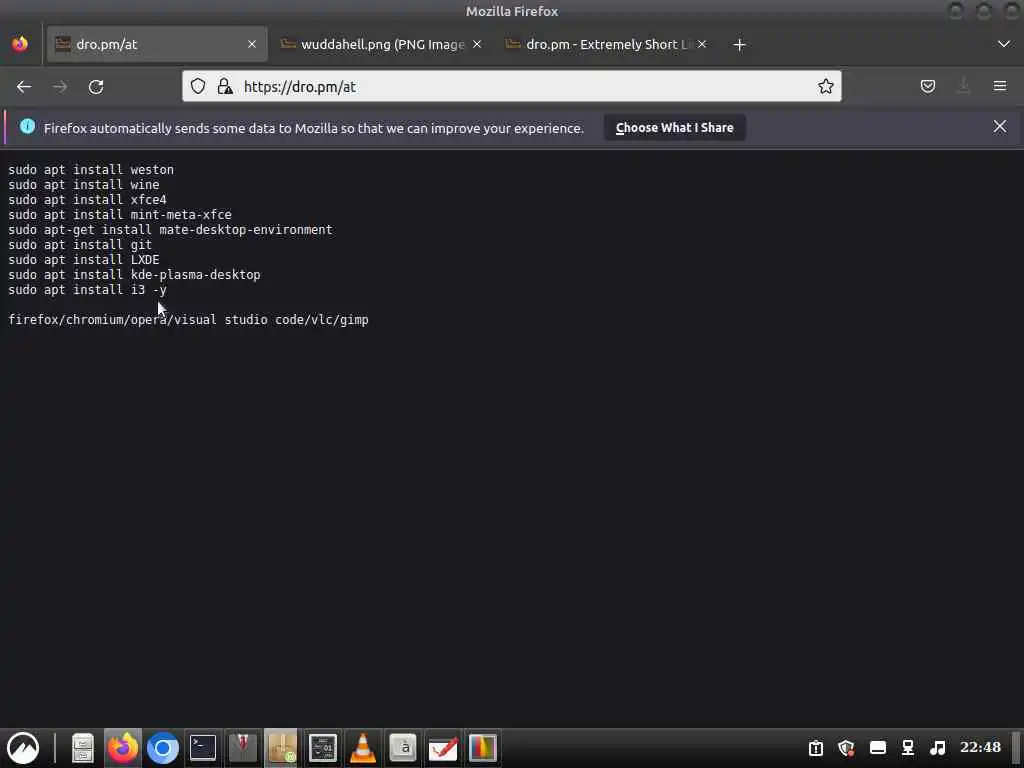Open the red pen notes taskbar icon
1024x768 pixels.
tap(443, 748)
